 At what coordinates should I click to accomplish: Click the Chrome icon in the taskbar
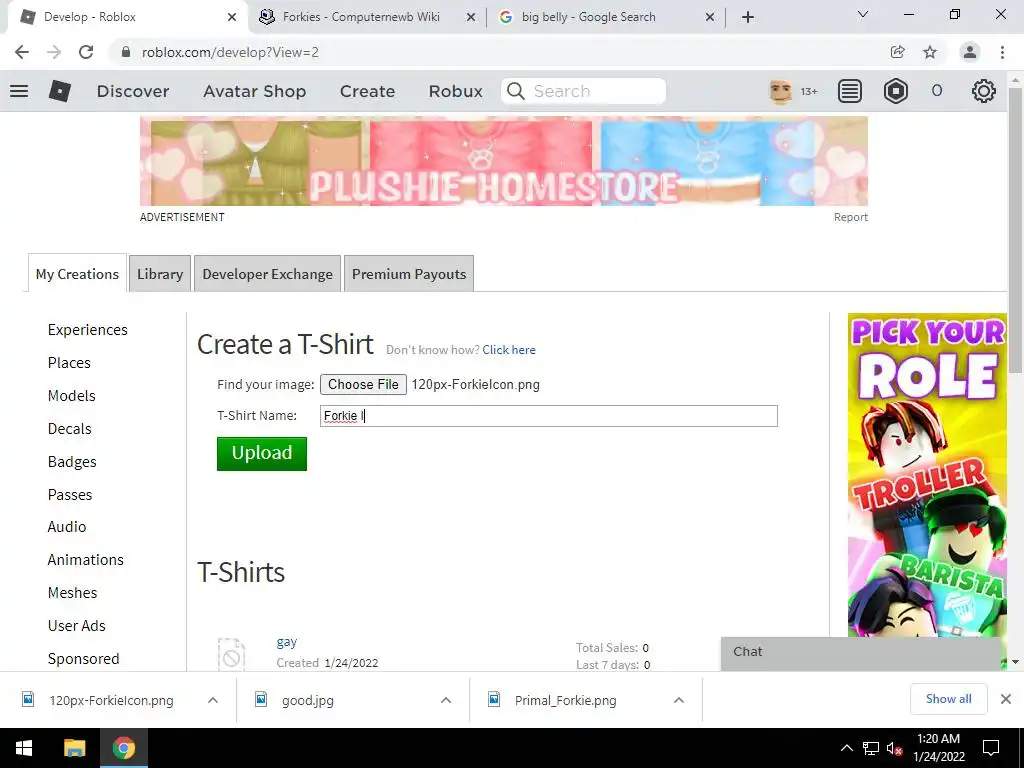click(x=123, y=748)
